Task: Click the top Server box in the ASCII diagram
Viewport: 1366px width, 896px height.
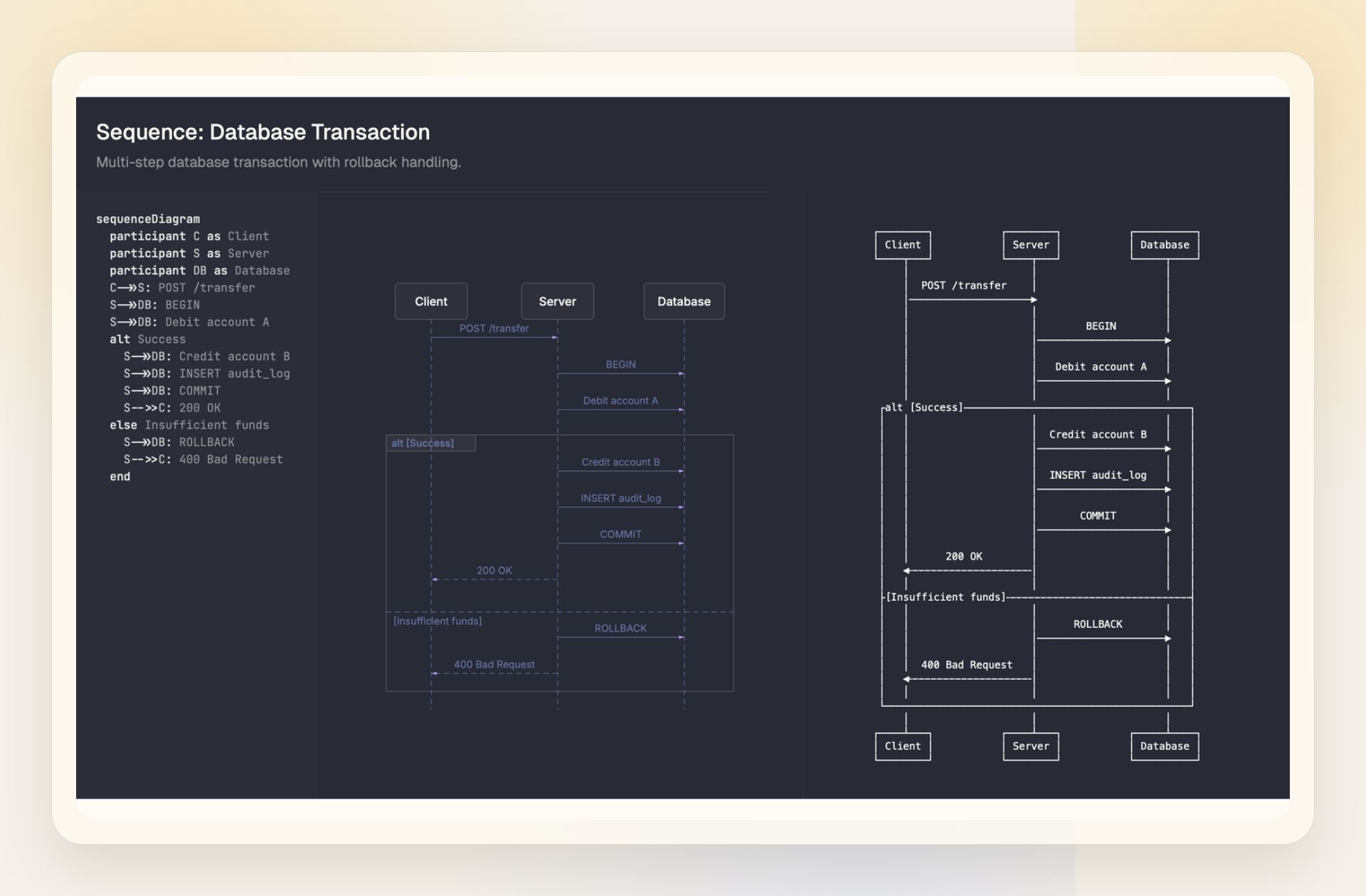Action: (1031, 245)
